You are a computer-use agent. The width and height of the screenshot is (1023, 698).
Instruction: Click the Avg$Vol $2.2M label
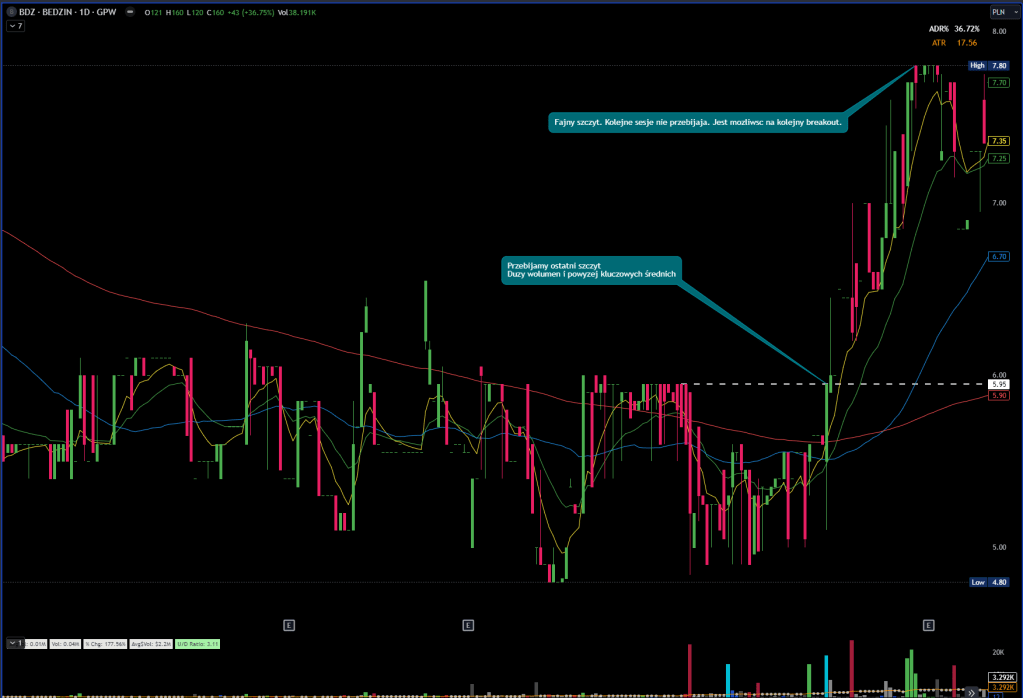[x=153, y=643]
